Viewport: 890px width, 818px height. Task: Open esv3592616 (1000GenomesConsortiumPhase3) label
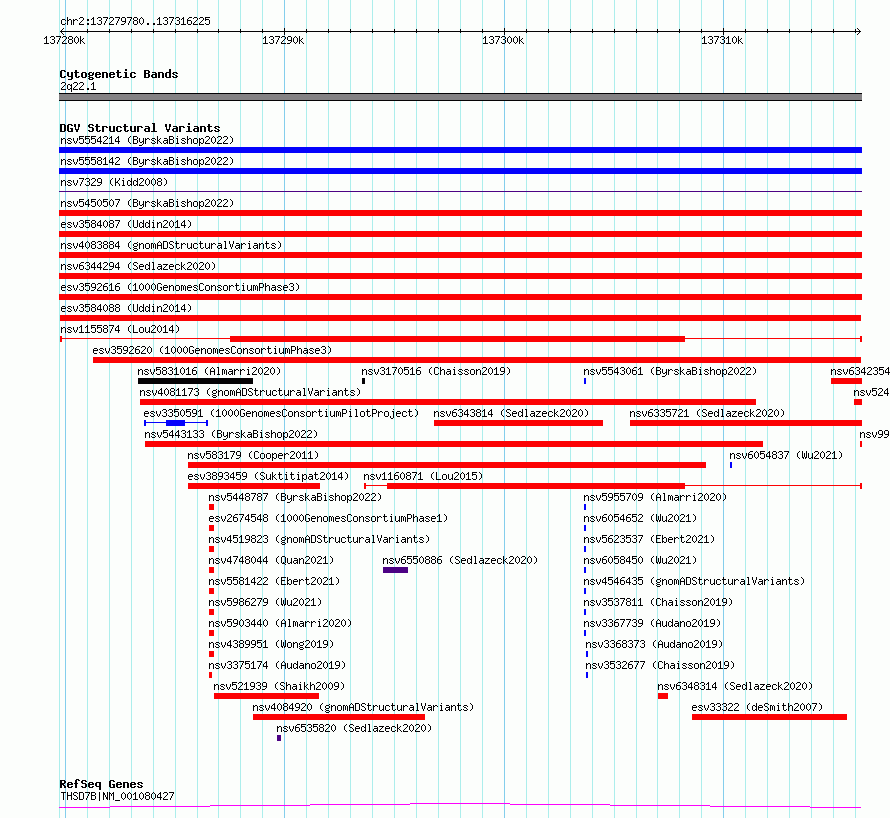[180, 287]
